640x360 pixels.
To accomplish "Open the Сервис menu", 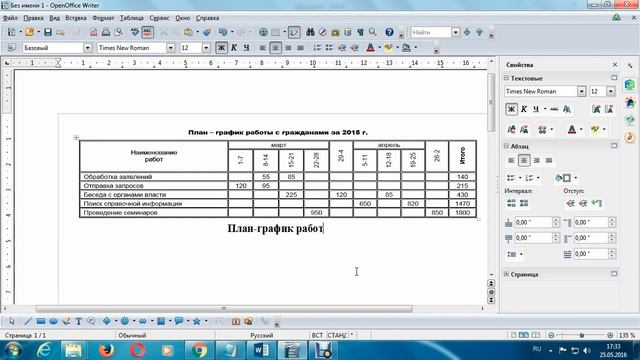I will point(159,18).
